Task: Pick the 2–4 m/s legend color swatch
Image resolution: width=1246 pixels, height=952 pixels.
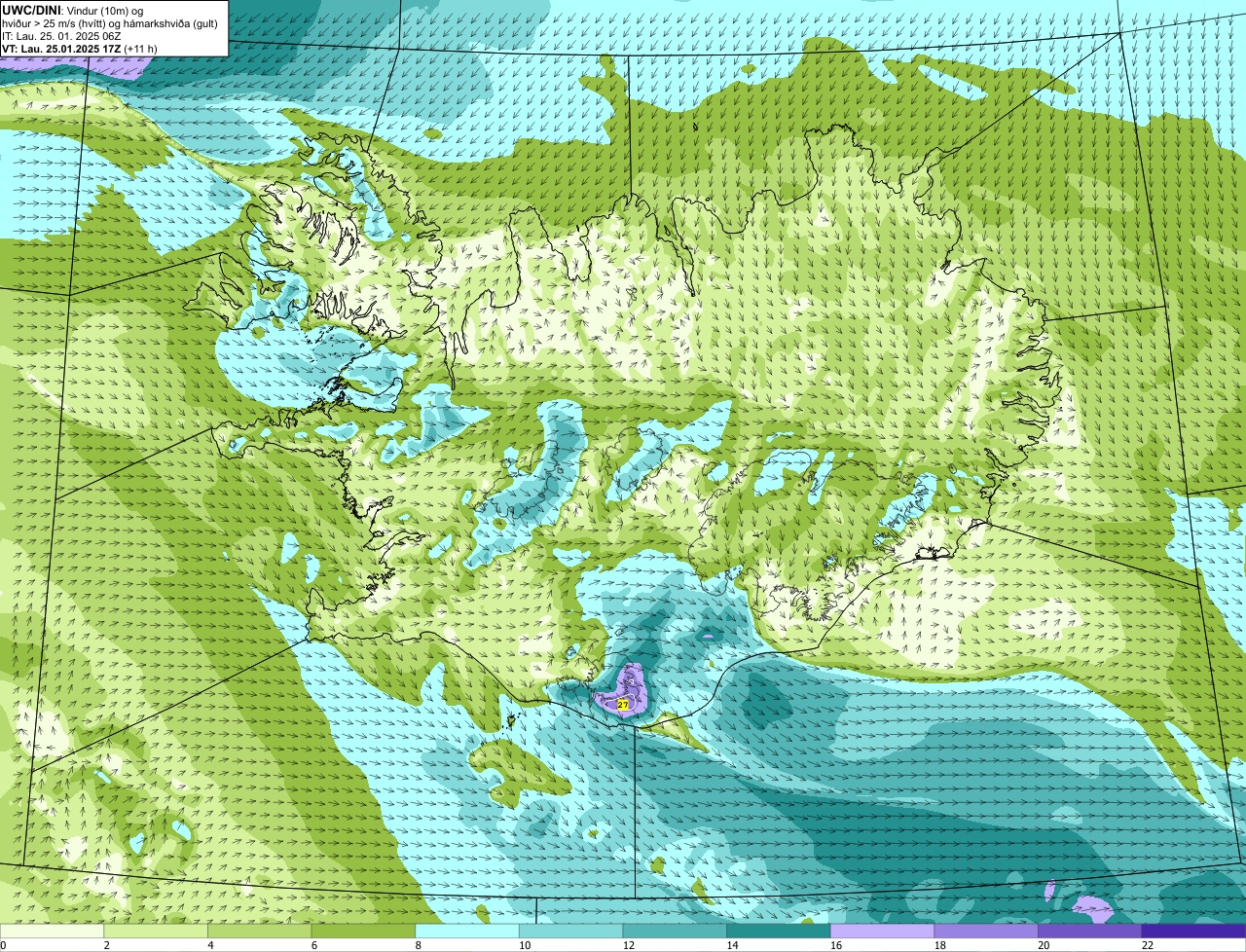Action: click(156, 931)
